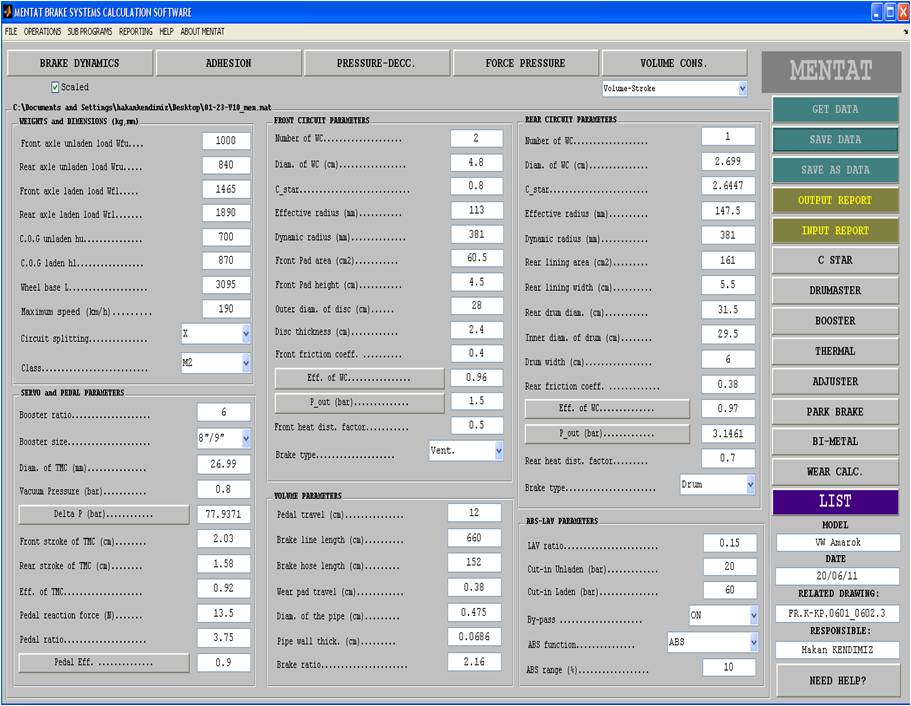Screen dimensions: 911x706
Task: Click the MENTAT app icon in title bar
Action: coord(9,12)
